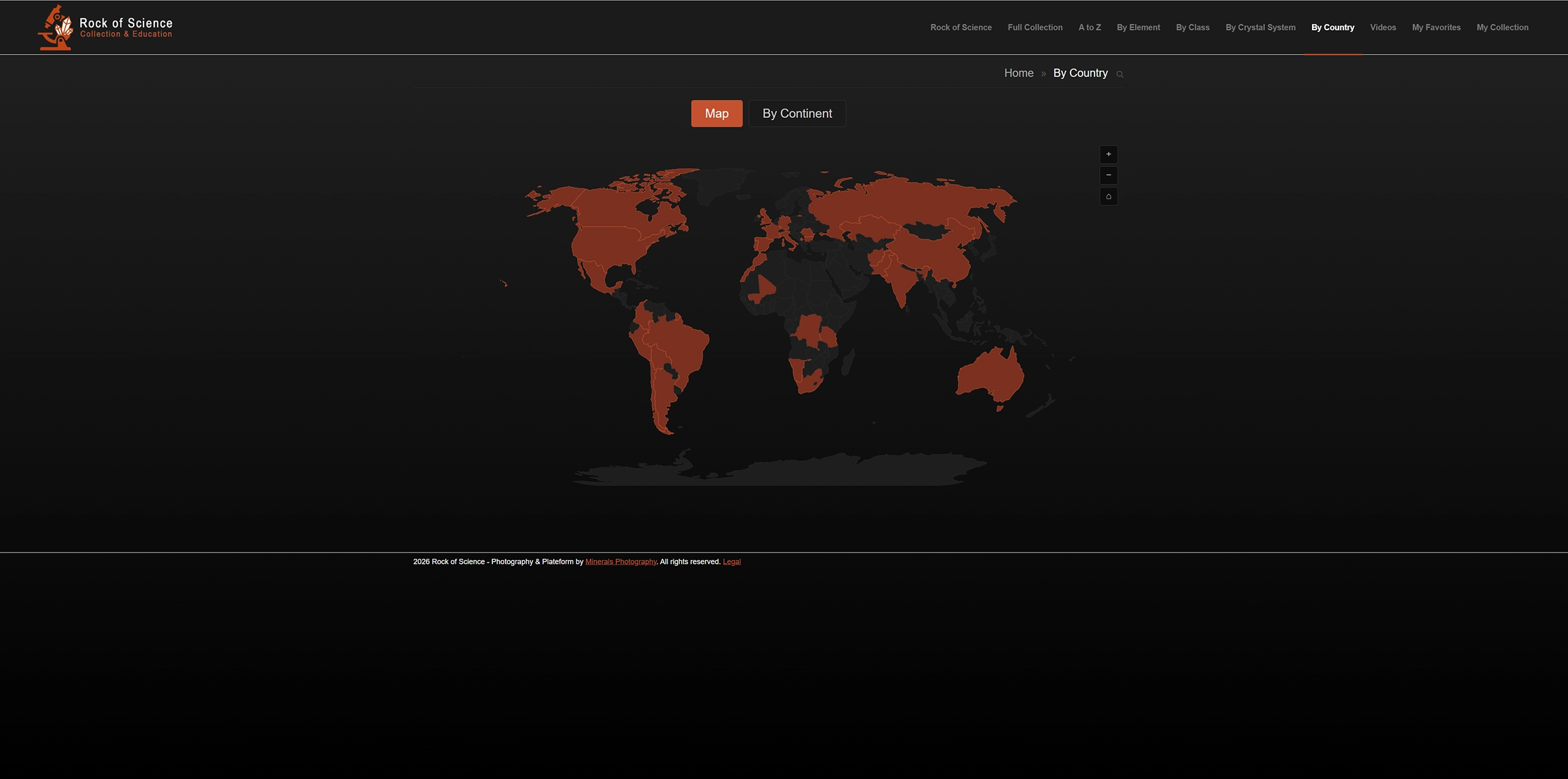Go to Full Collection page

point(1035,28)
